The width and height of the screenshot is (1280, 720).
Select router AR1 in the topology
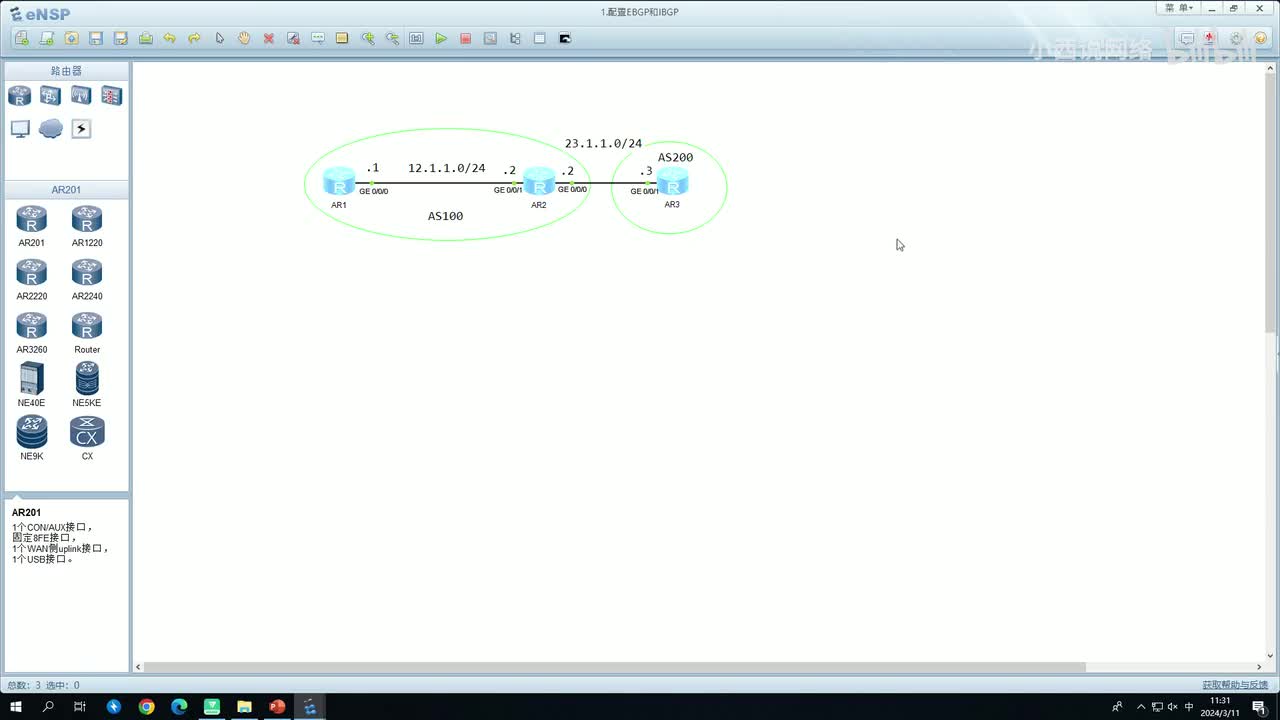pyautogui.click(x=339, y=182)
